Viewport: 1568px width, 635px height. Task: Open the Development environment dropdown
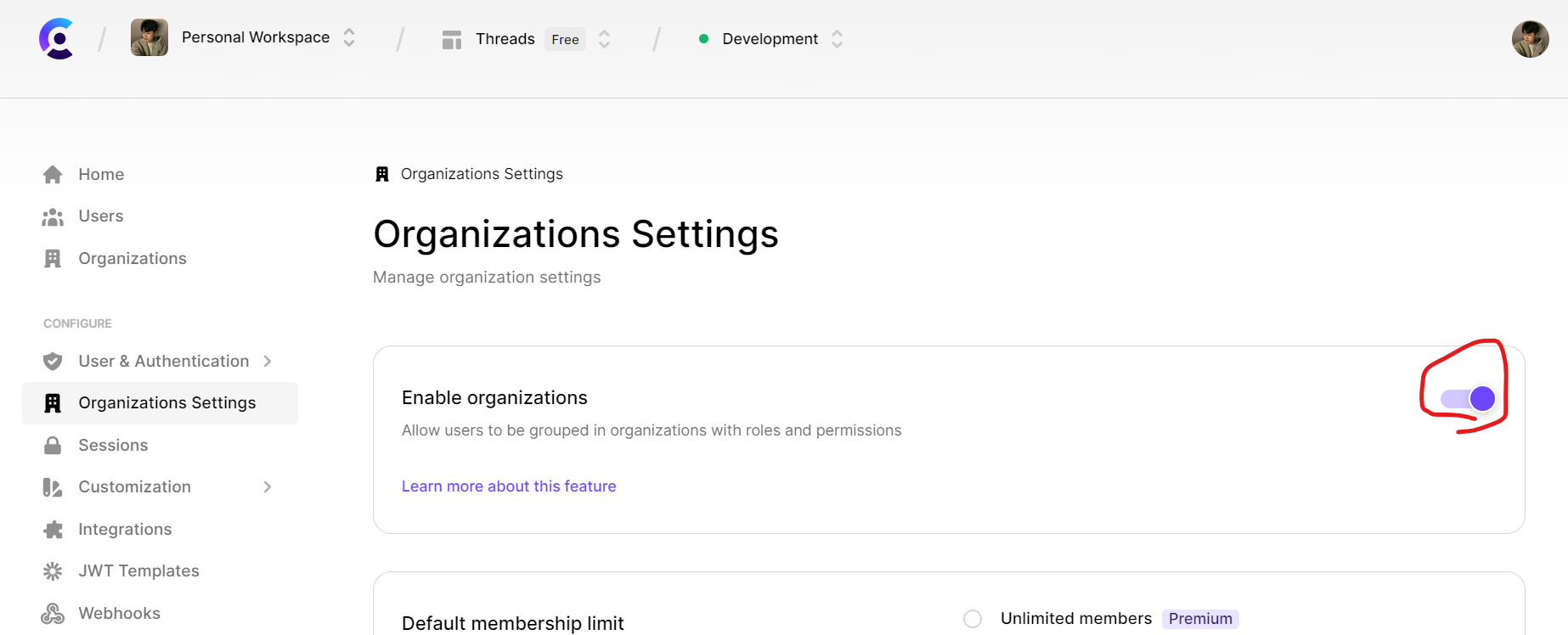837,39
